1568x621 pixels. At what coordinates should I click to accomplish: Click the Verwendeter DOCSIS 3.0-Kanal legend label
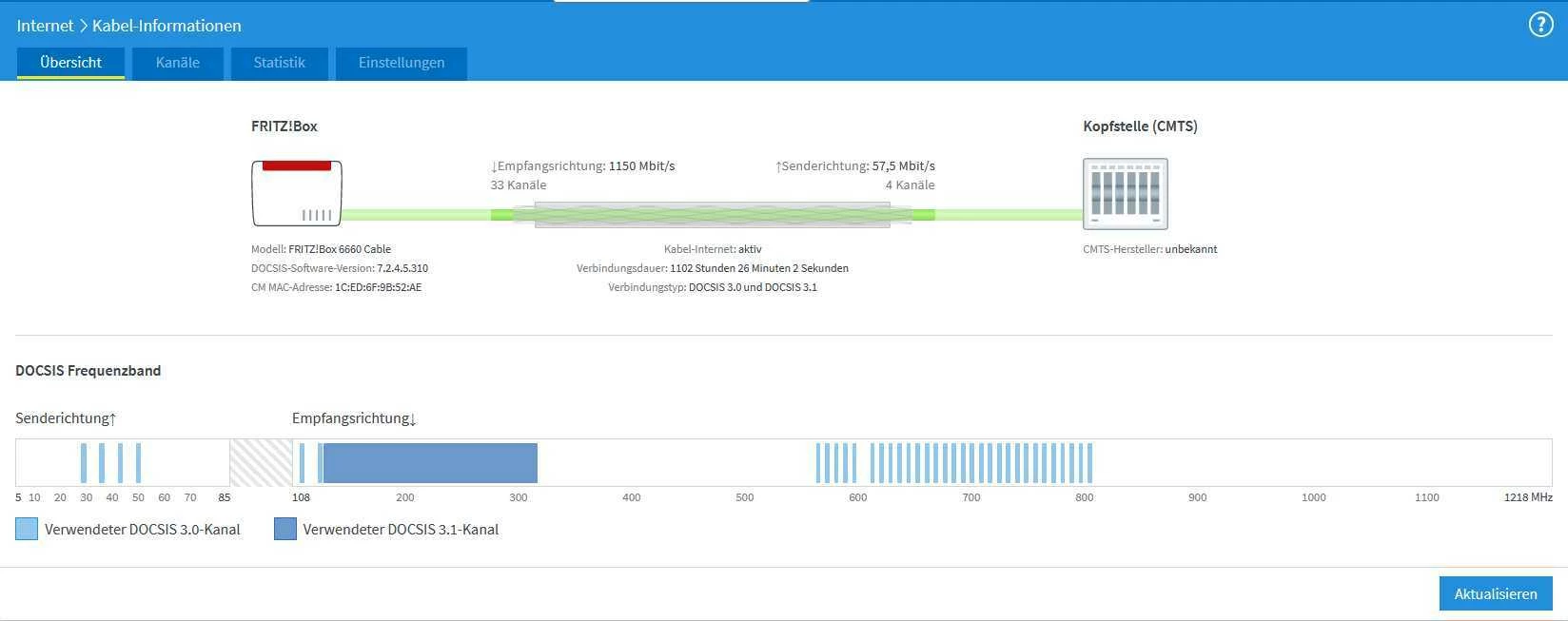click(143, 530)
